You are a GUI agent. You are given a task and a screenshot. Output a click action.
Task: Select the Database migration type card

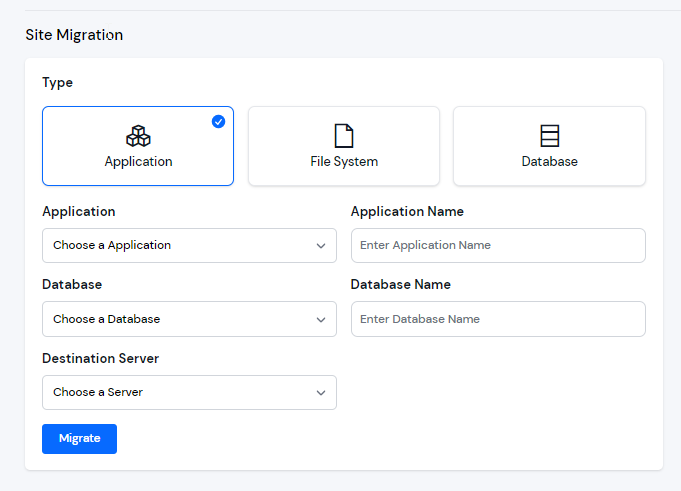click(x=549, y=146)
